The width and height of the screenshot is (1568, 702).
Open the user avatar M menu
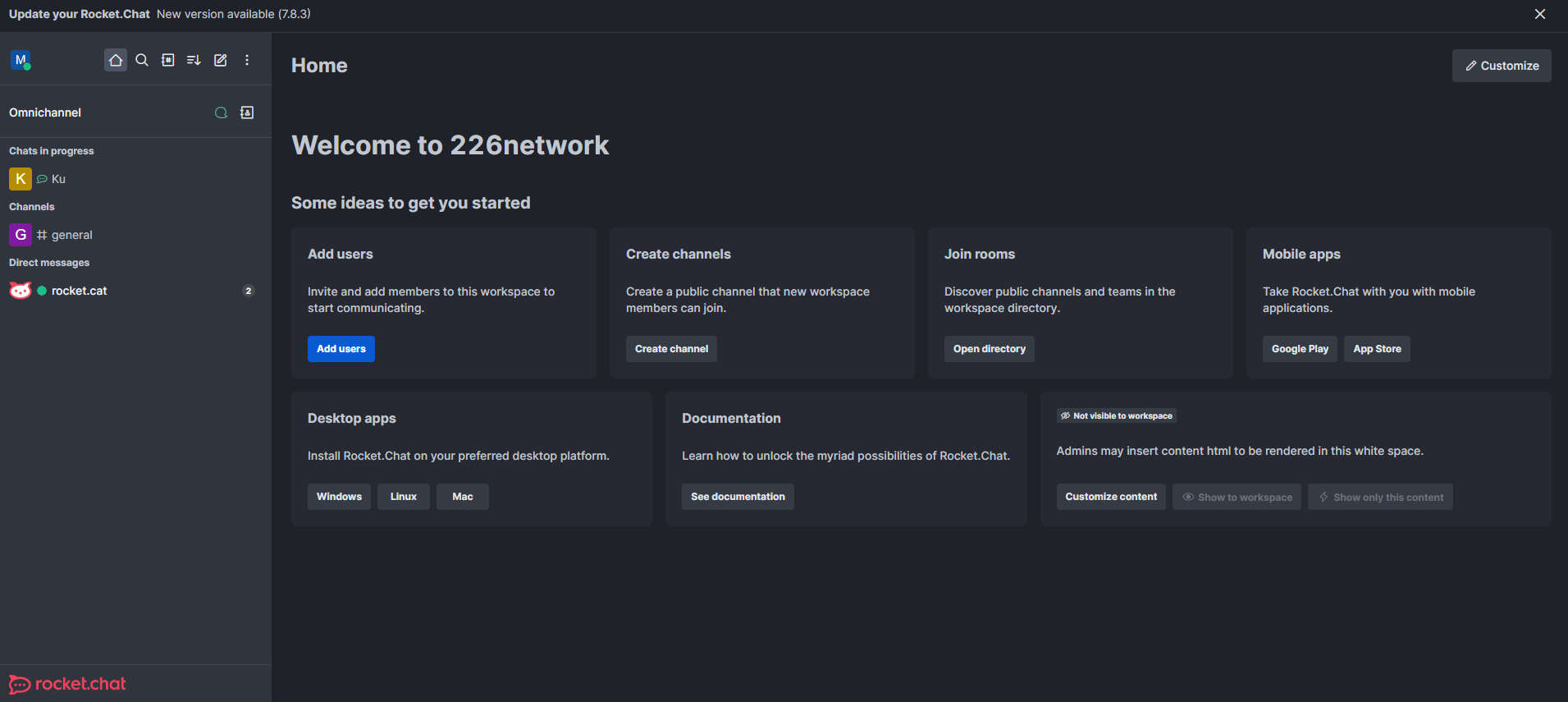pyautogui.click(x=21, y=60)
